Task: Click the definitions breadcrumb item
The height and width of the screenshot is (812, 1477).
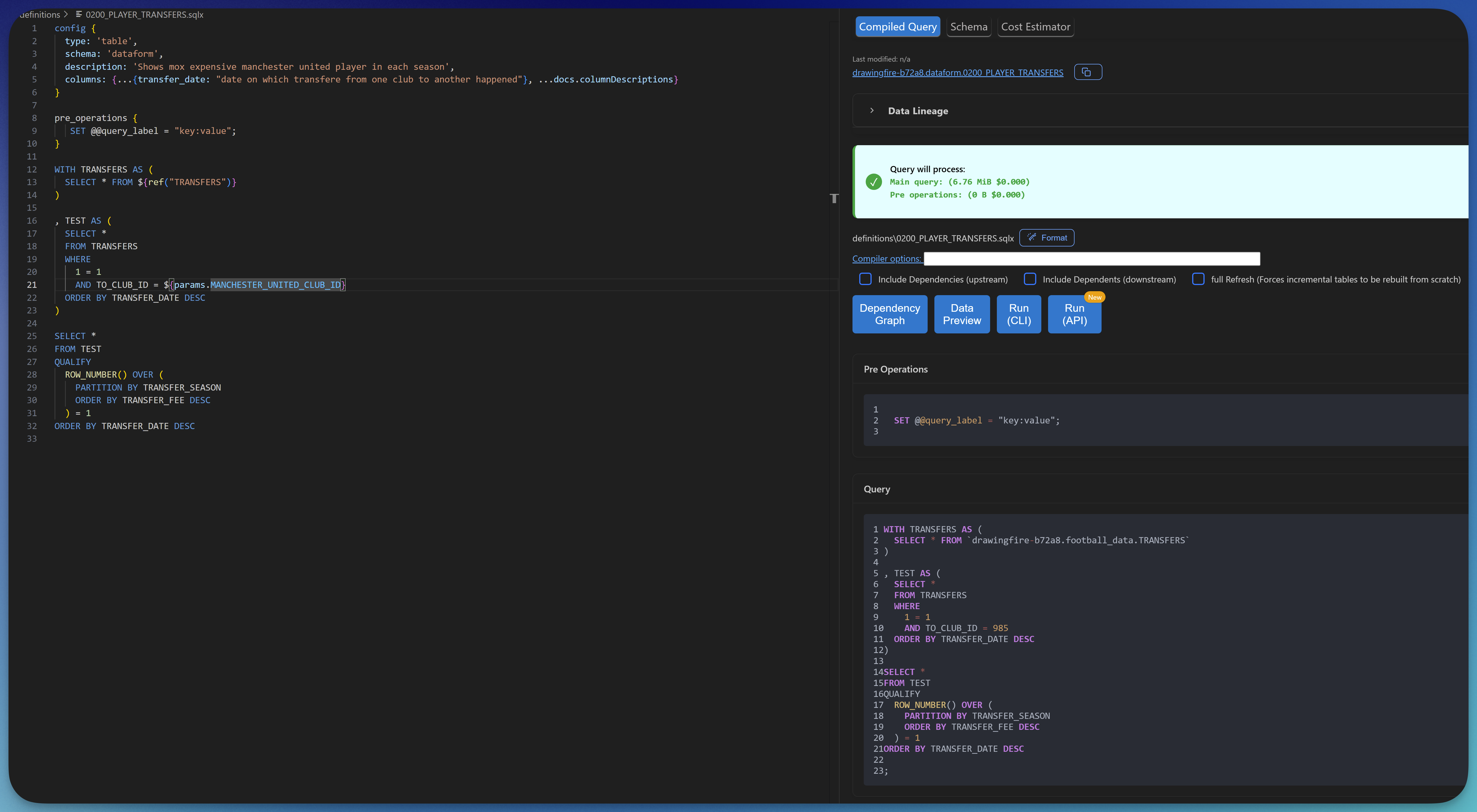Action: click(x=40, y=14)
